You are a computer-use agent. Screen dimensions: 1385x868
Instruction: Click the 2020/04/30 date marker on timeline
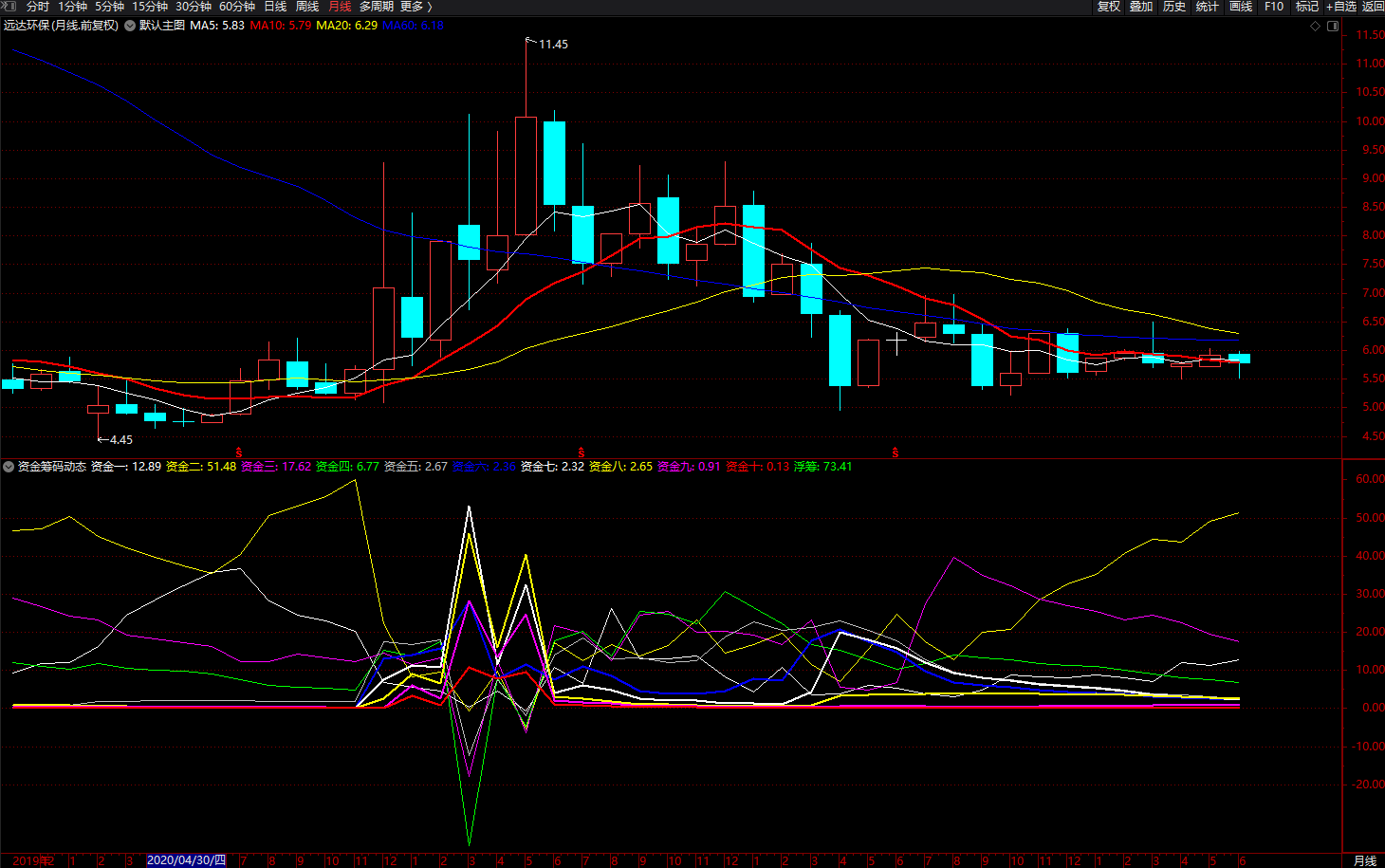pyautogui.click(x=187, y=860)
